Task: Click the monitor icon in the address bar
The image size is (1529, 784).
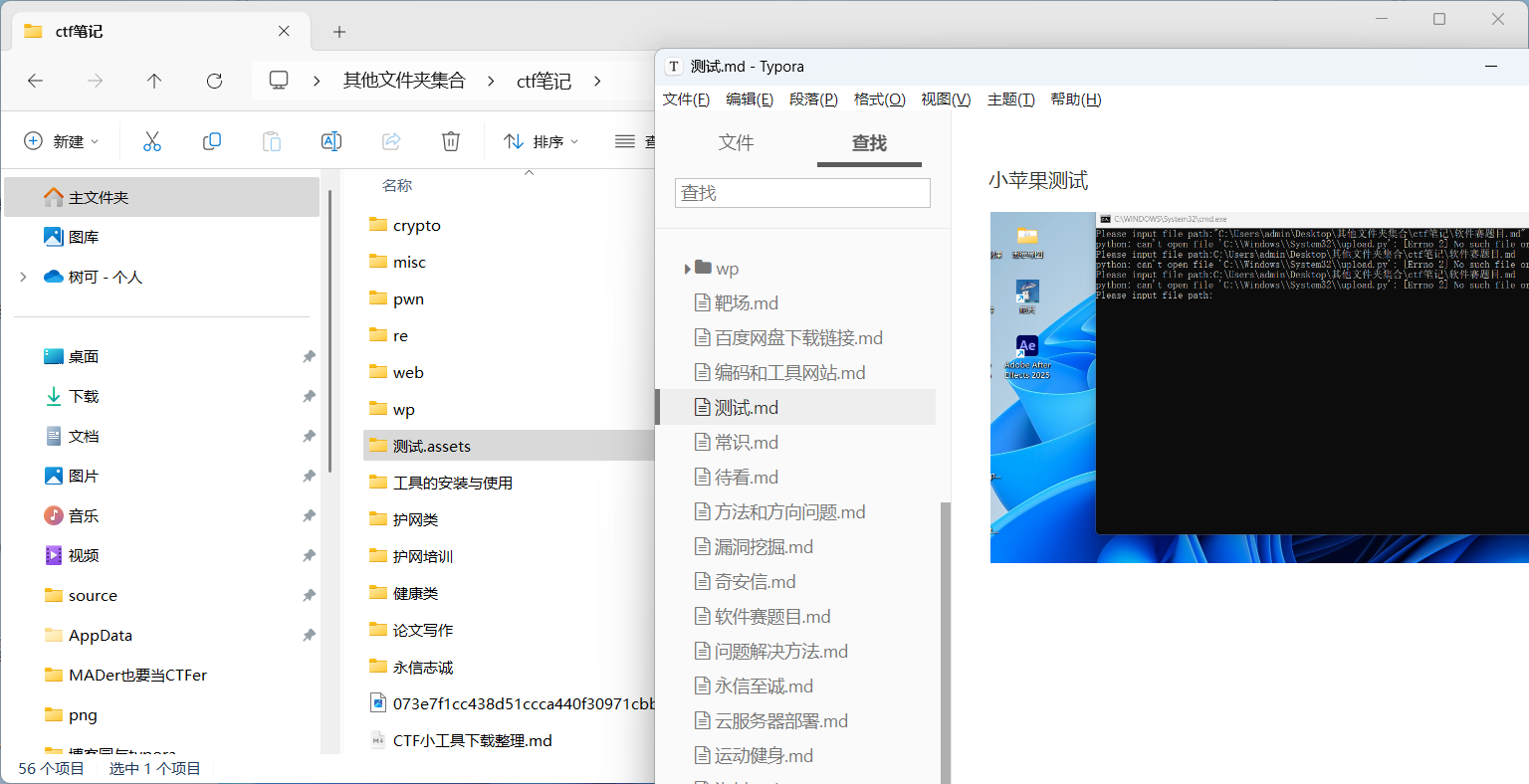Action: (279, 81)
